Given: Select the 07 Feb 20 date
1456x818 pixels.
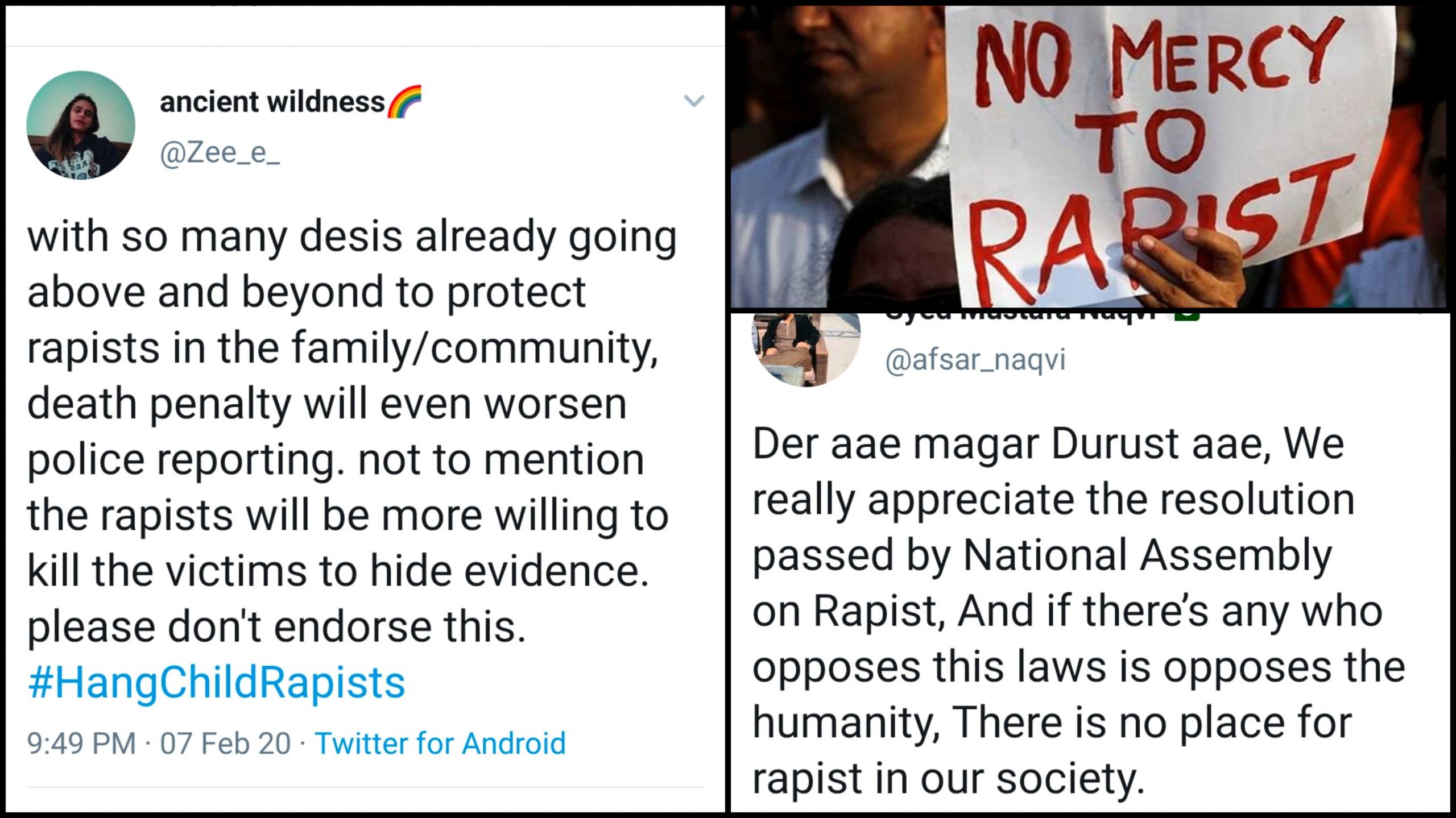Looking at the screenshot, I should (225, 744).
